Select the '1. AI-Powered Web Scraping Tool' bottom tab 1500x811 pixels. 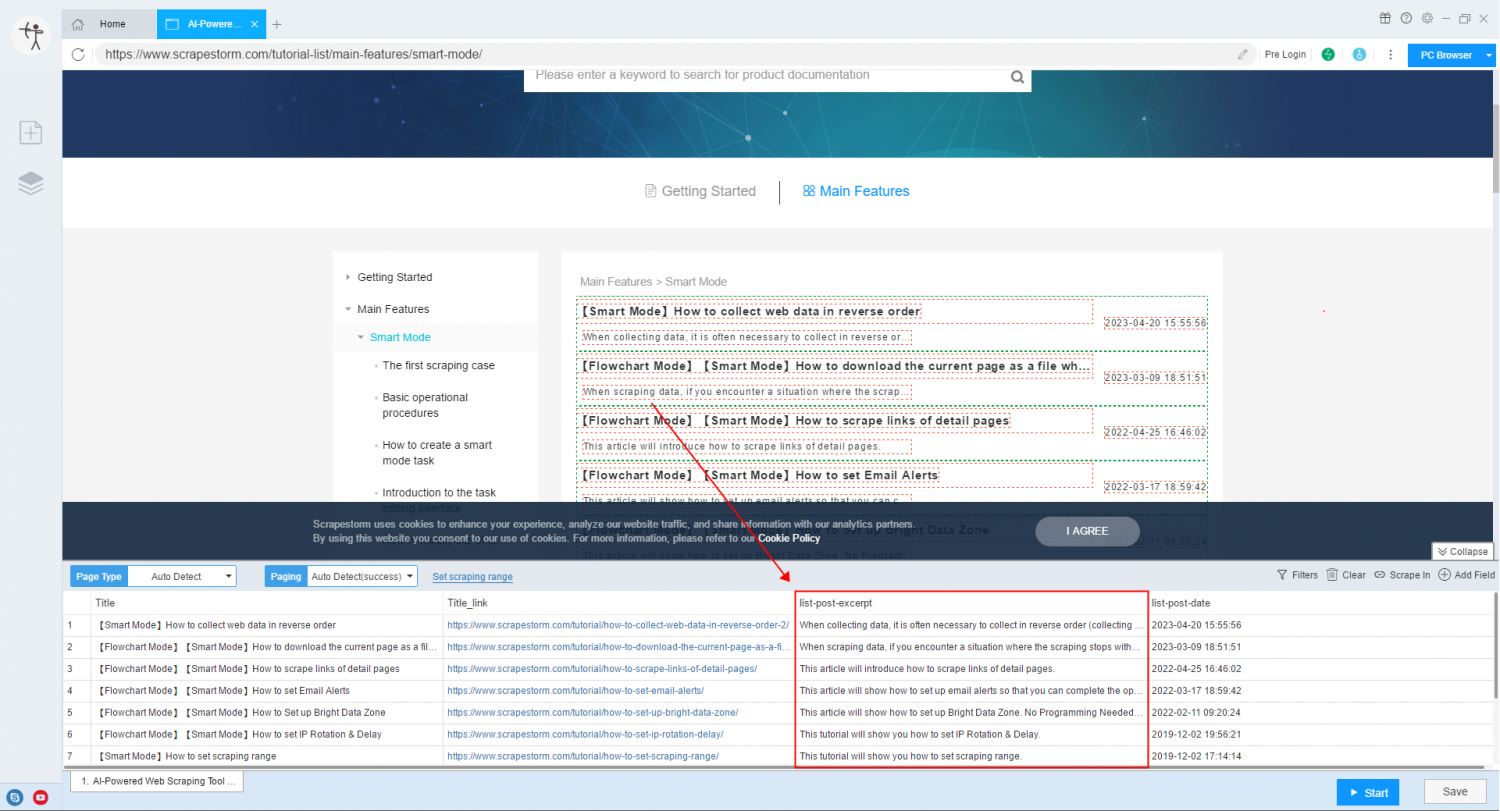click(157, 782)
